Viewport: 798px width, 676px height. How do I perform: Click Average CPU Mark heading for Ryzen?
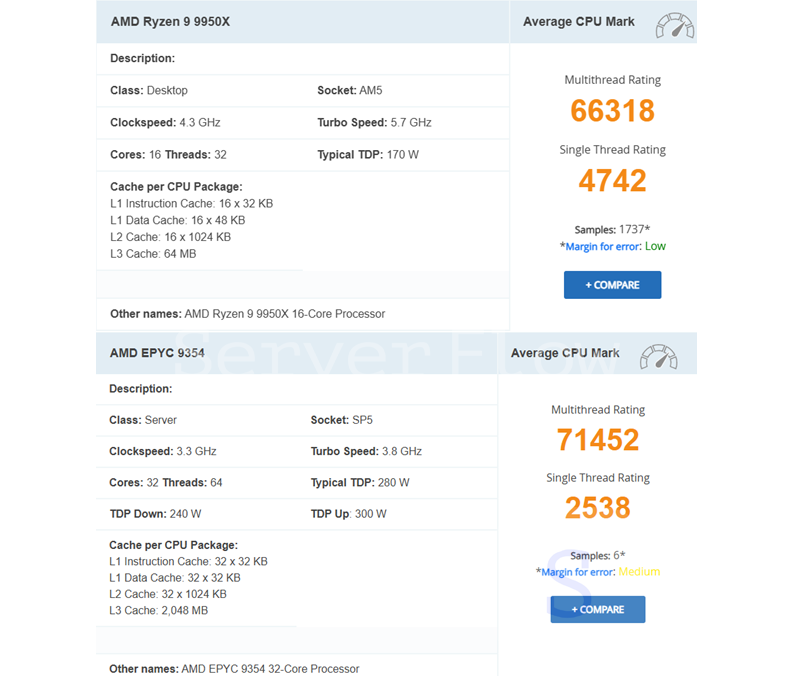click(579, 22)
